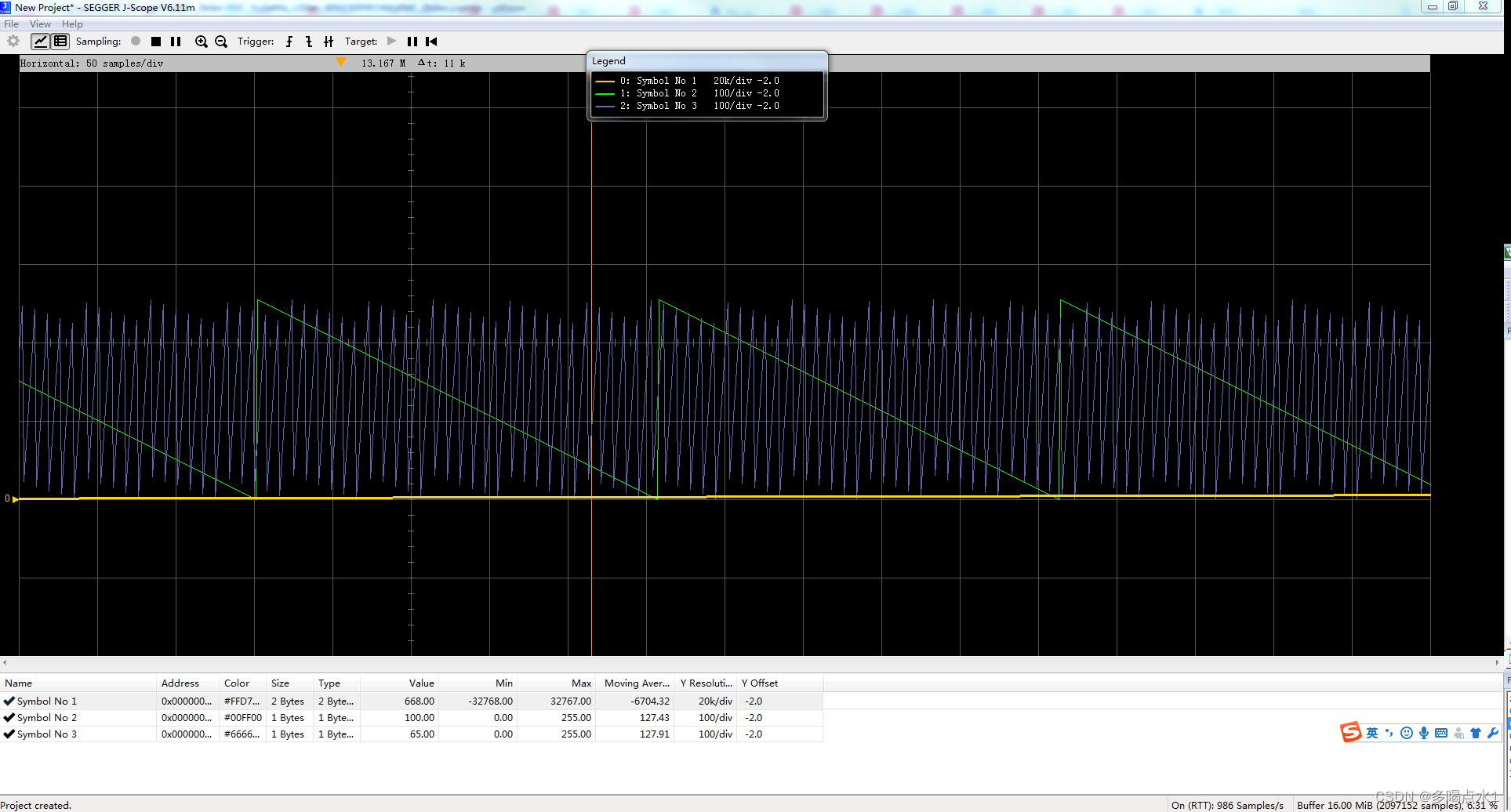1511x812 pixels.
Task: Click the sampling rate status 986 Samples/s
Action: pyautogui.click(x=1227, y=805)
